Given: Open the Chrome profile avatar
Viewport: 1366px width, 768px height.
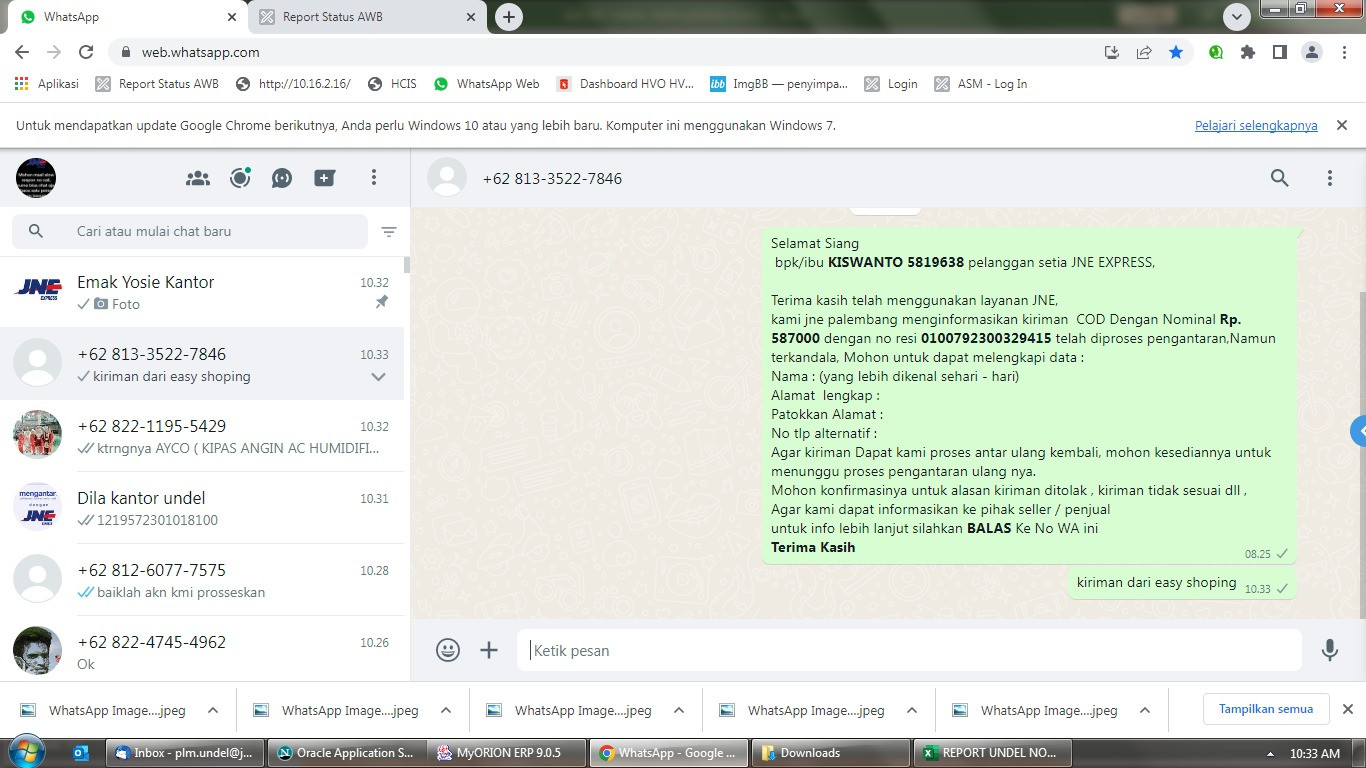Looking at the screenshot, I should [x=1312, y=52].
